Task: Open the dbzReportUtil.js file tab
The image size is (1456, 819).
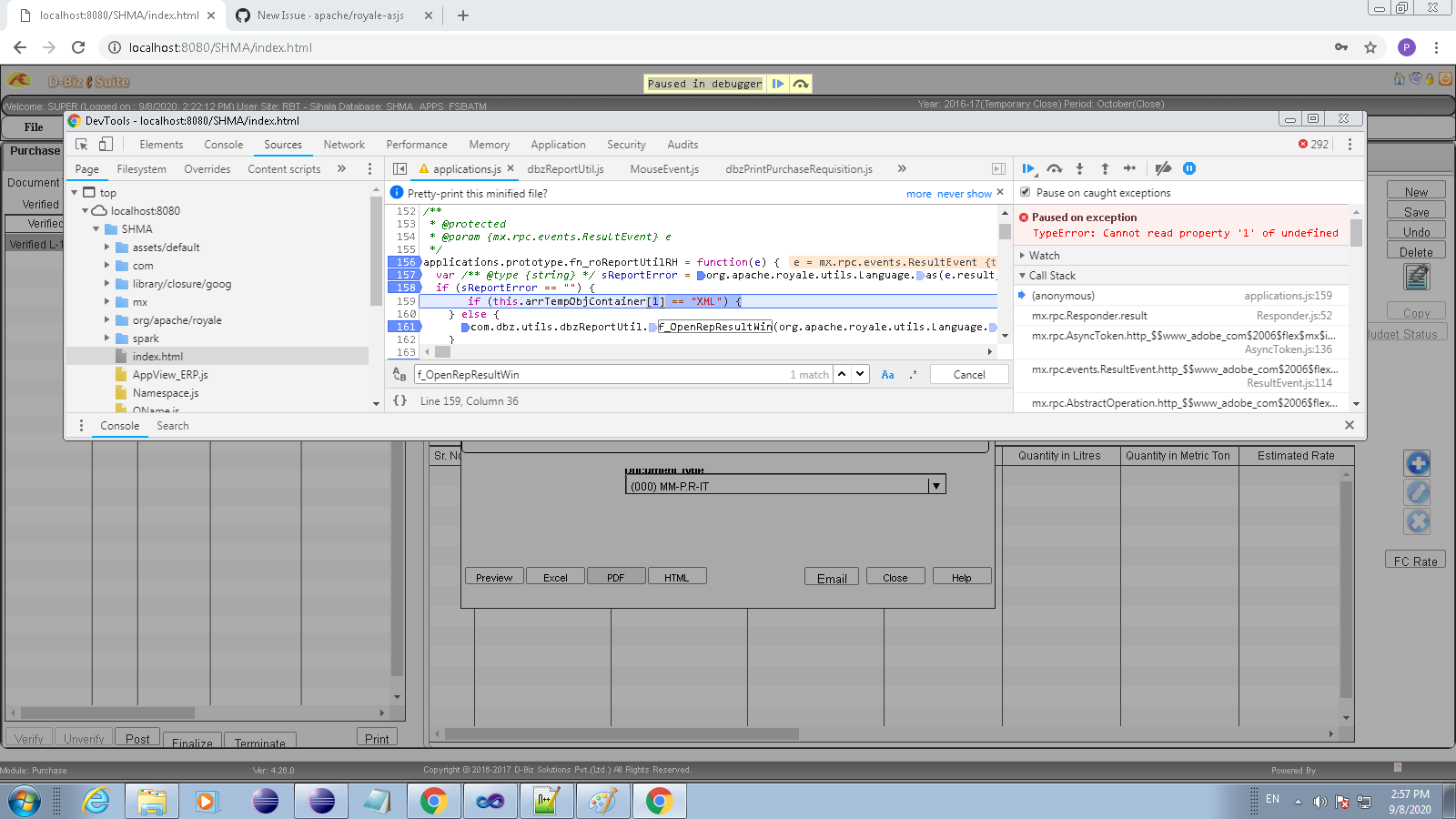Action: (565, 169)
